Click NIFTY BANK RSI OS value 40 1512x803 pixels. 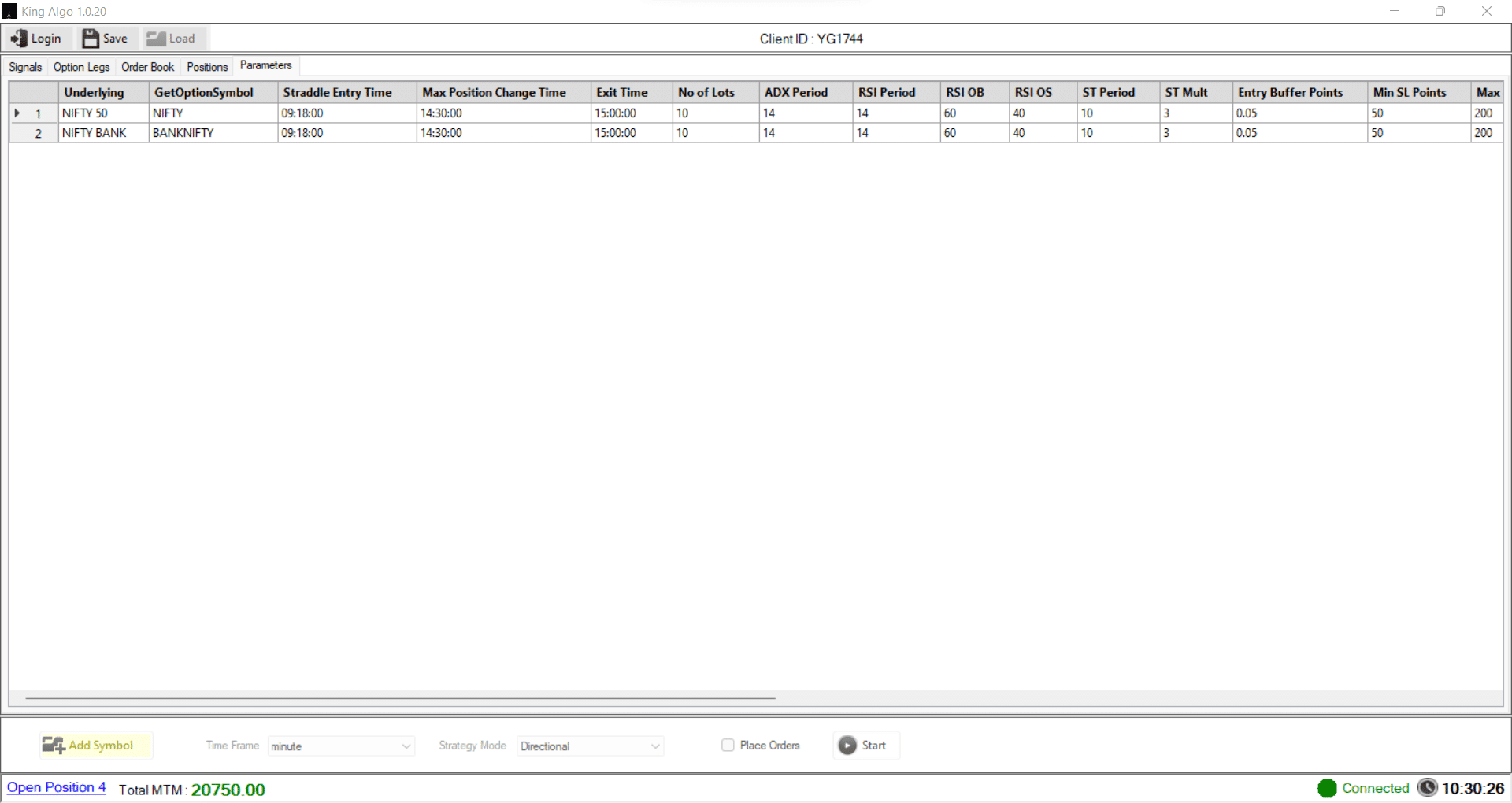coord(1043,133)
